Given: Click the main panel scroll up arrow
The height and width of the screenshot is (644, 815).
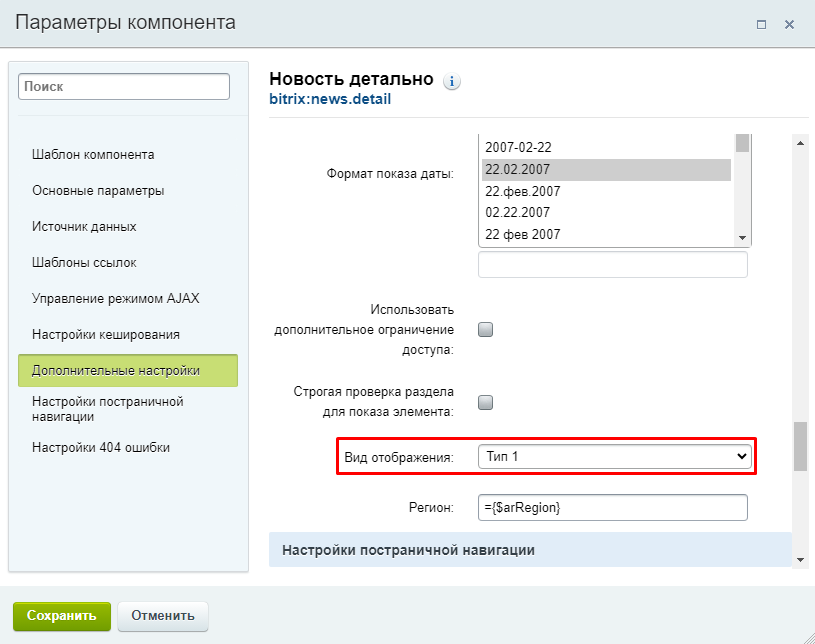Looking at the screenshot, I should [800, 143].
